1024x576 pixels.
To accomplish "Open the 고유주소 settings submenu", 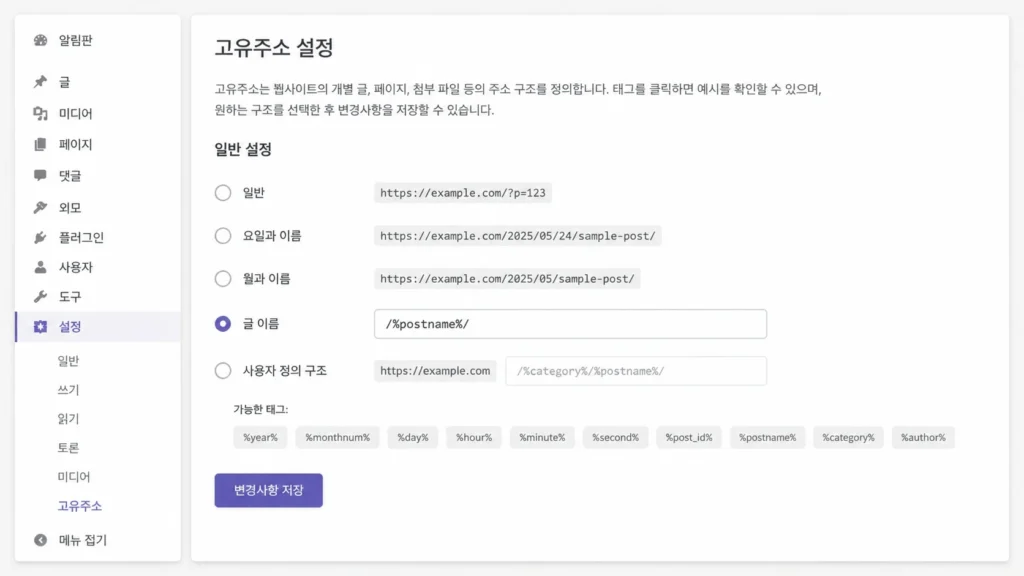I will (79, 506).
